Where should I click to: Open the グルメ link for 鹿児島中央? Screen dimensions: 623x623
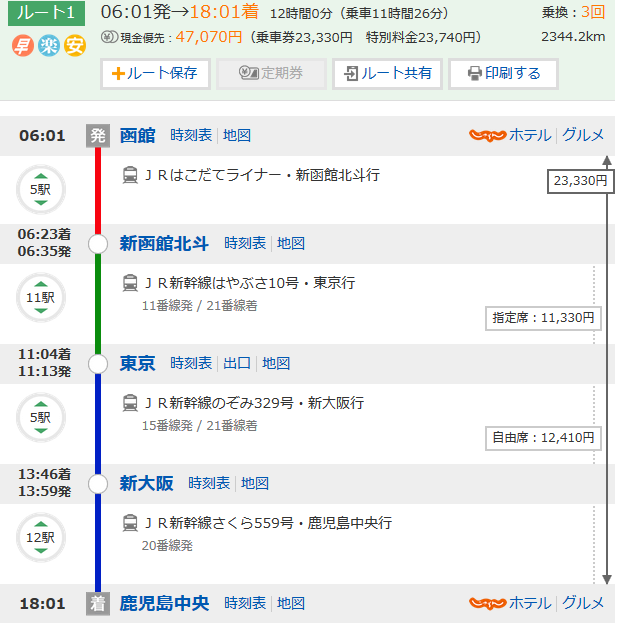click(x=583, y=603)
